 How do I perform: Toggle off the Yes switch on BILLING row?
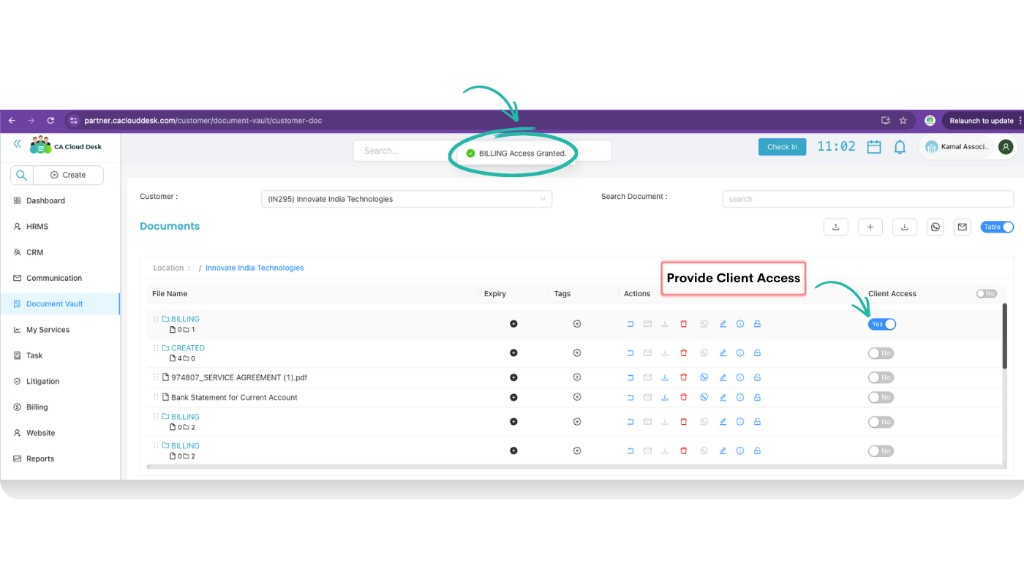point(880,323)
